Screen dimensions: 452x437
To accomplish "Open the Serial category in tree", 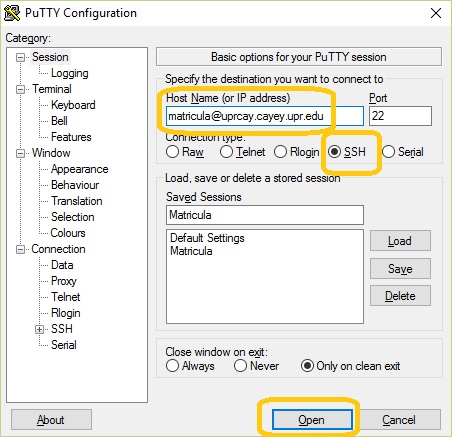I will 64,345.
